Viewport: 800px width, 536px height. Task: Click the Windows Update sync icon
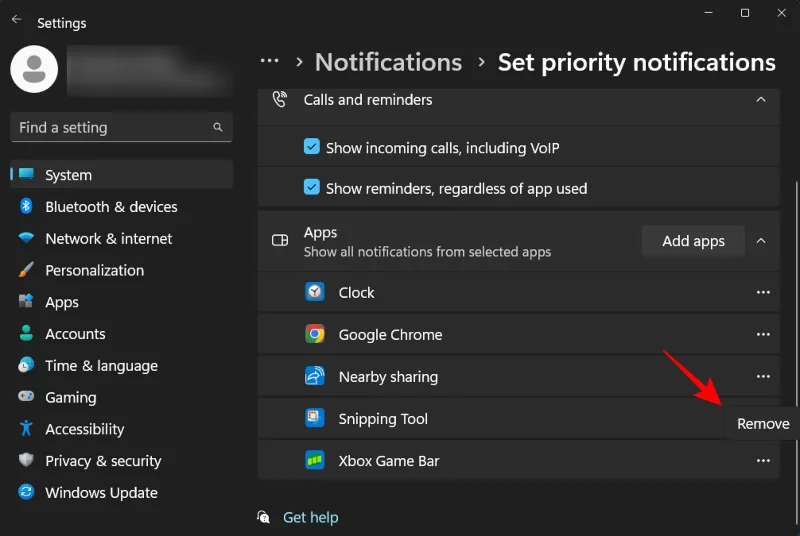click(x=26, y=492)
